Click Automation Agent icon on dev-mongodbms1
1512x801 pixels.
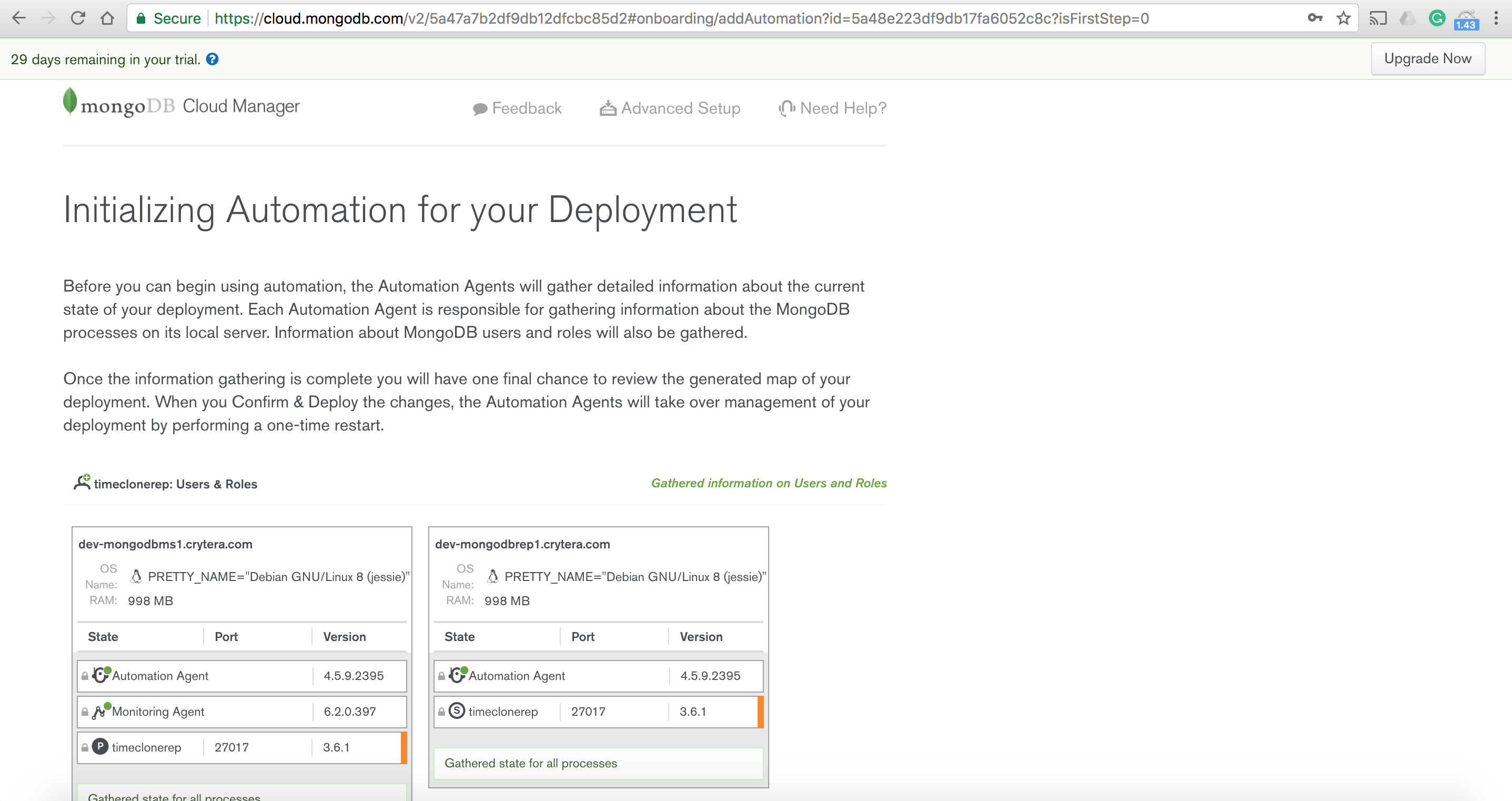(x=101, y=675)
